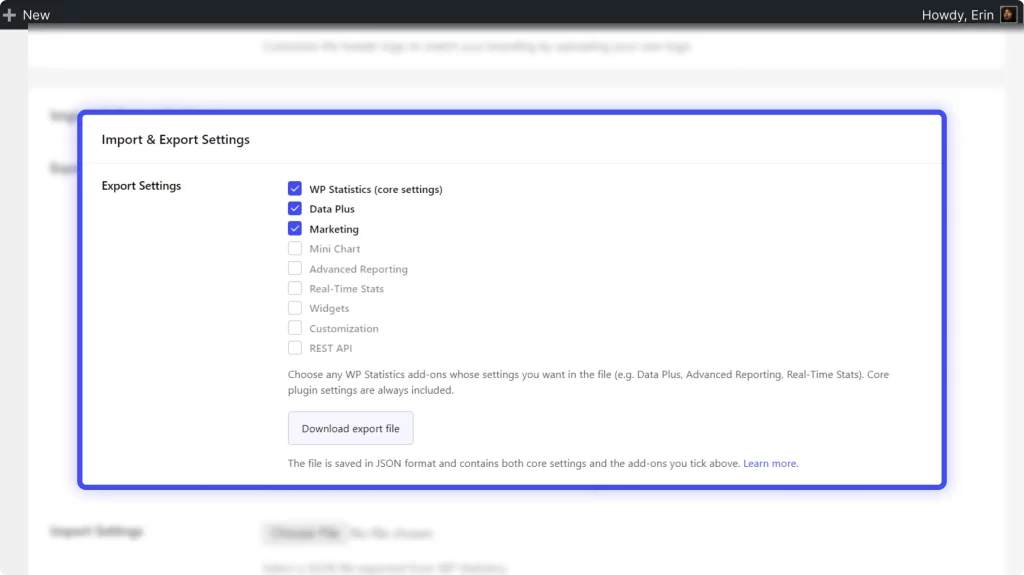Image resolution: width=1024 pixels, height=575 pixels.
Task: Enable the Advanced Reporting checkbox
Action: click(295, 269)
